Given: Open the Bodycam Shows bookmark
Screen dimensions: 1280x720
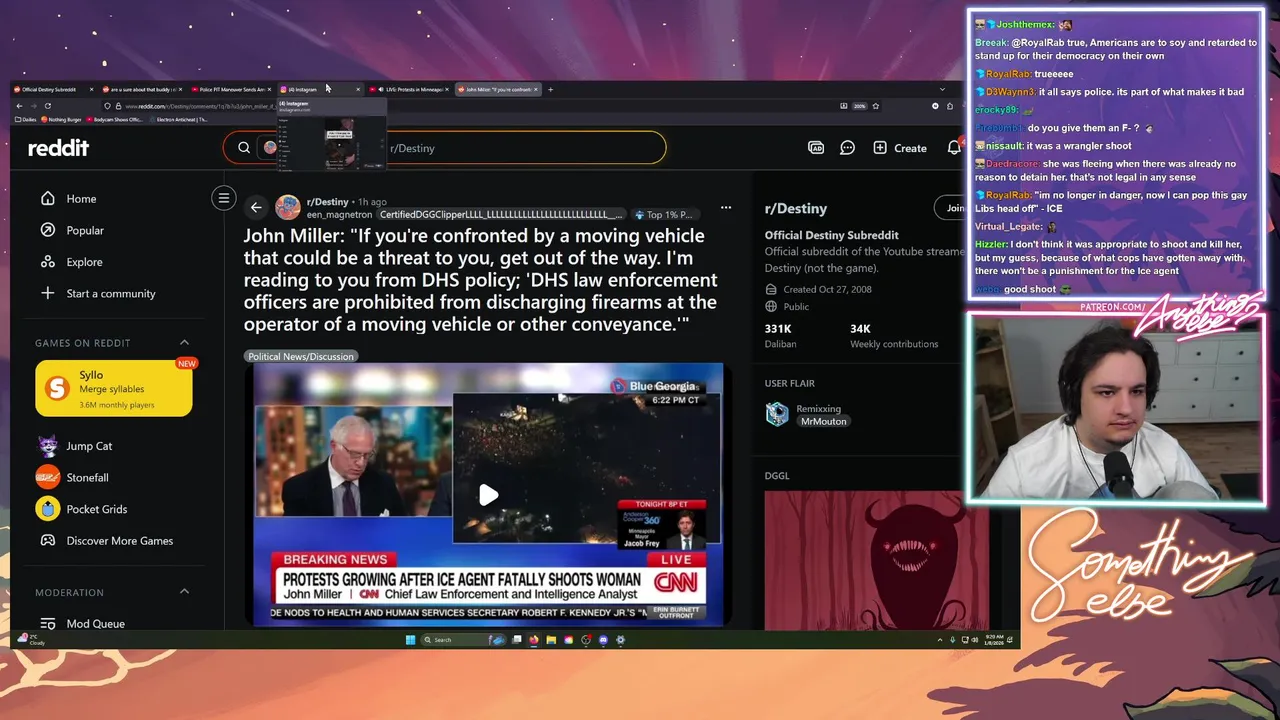Looking at the screenshot, I should click(x=114, y=119).
